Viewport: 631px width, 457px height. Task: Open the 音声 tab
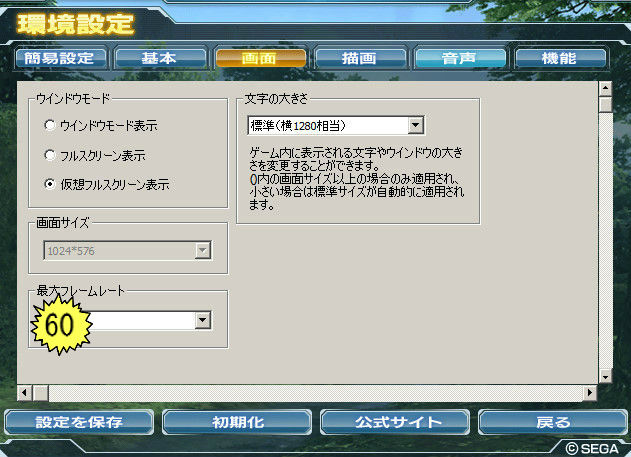460,58
